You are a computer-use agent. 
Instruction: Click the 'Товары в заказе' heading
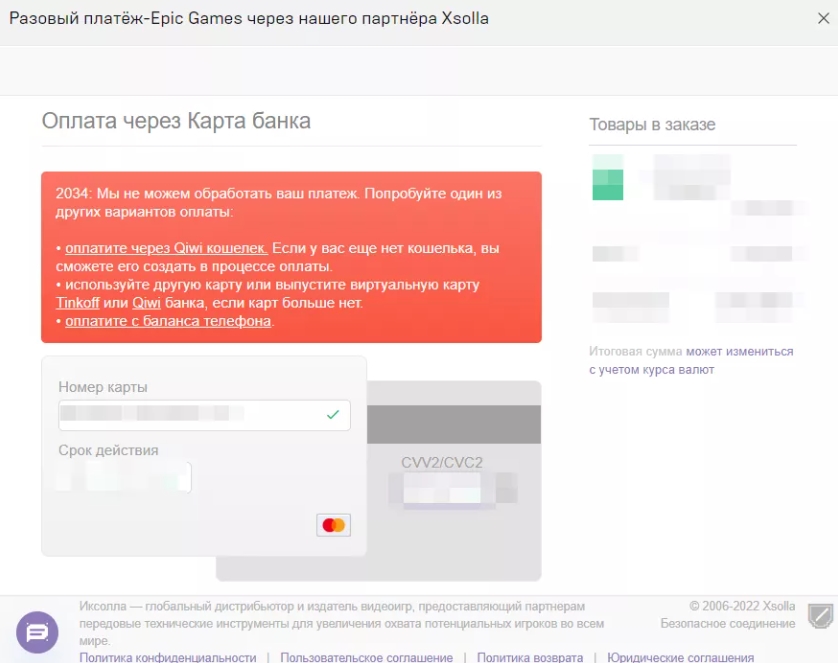point(652,125)
